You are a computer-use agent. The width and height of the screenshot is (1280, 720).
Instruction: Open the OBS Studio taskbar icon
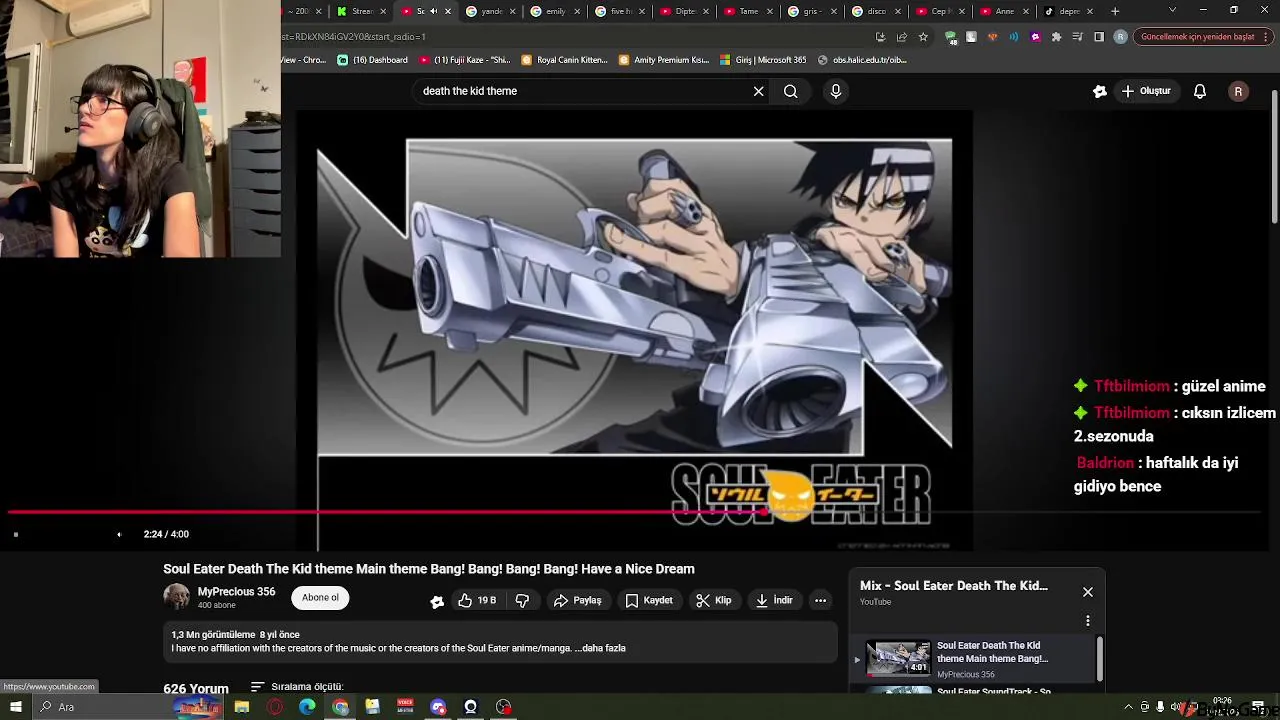pos(503,707)
